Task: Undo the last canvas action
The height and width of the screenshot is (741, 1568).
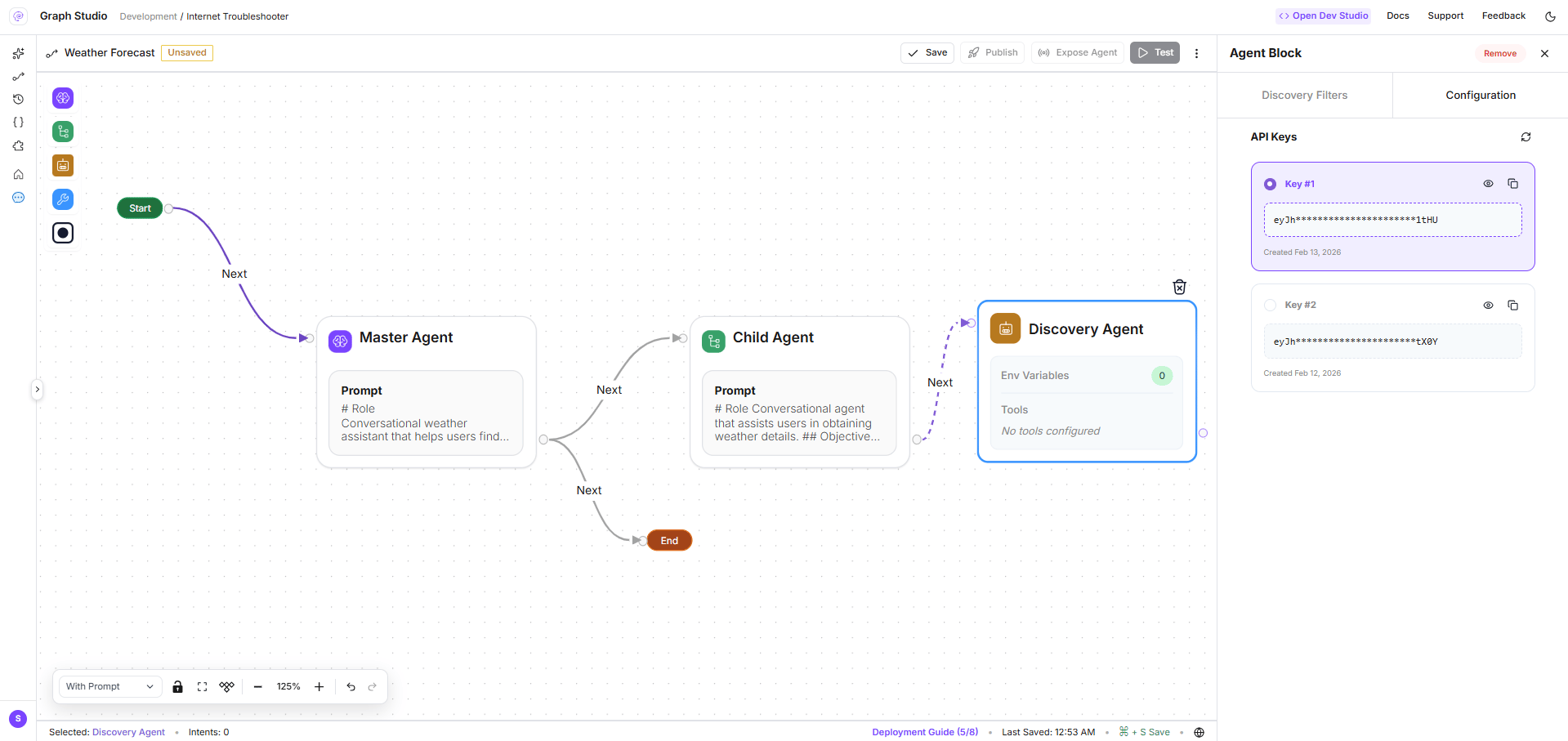Action: pyautogui.click(x=351, y=687)
